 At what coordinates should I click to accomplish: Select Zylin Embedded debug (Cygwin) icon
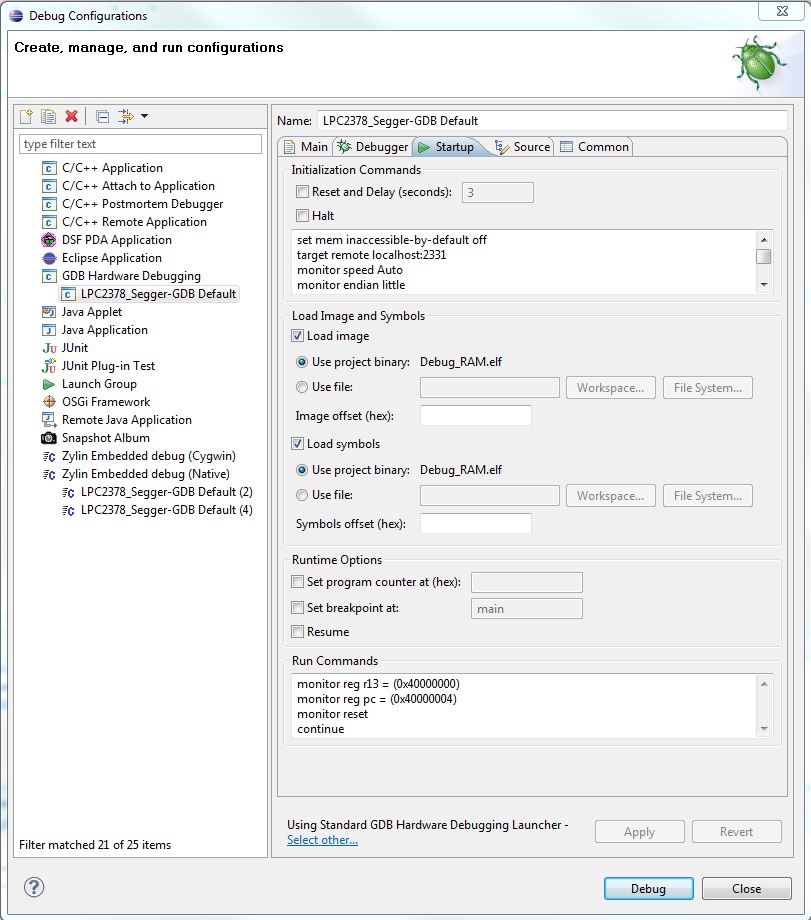coord(49,456)
